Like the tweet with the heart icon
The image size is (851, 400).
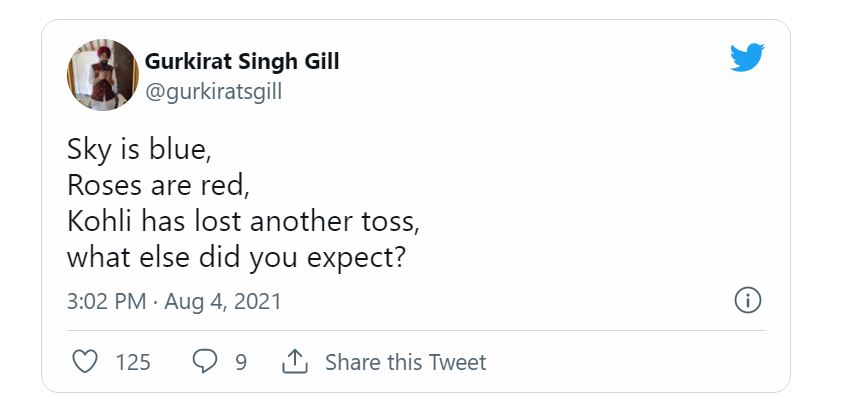pos(85,361)
